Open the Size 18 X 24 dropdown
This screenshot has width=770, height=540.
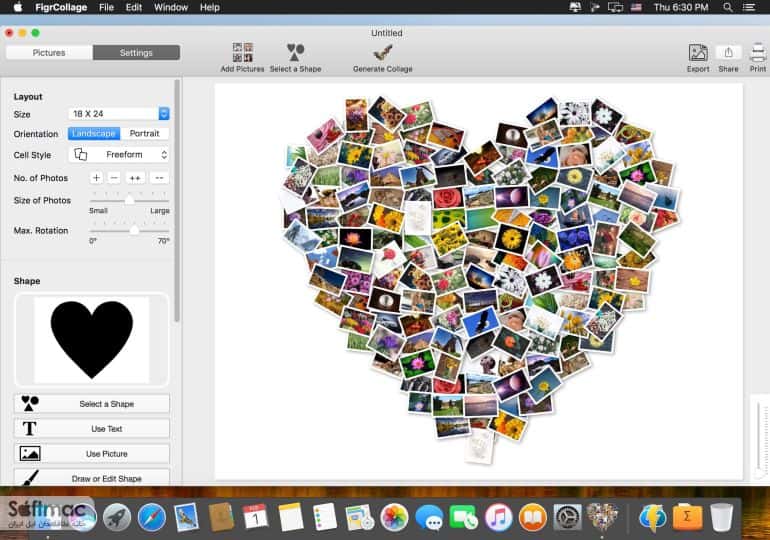pyautogui.click(x=119, y=114)
